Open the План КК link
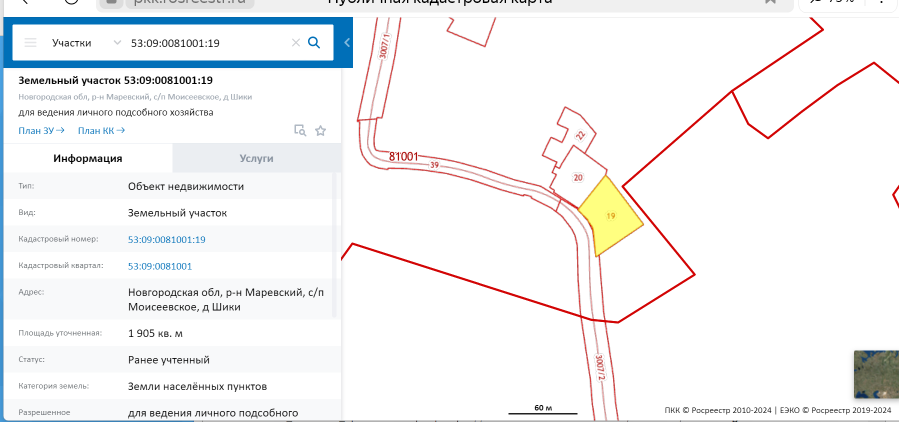The image size is (899, 422). tap(101, 130)
